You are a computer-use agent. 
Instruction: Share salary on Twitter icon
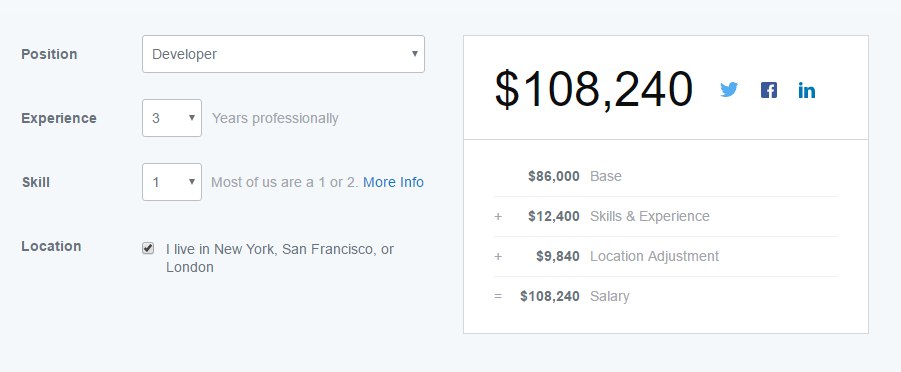click(729, 90)
